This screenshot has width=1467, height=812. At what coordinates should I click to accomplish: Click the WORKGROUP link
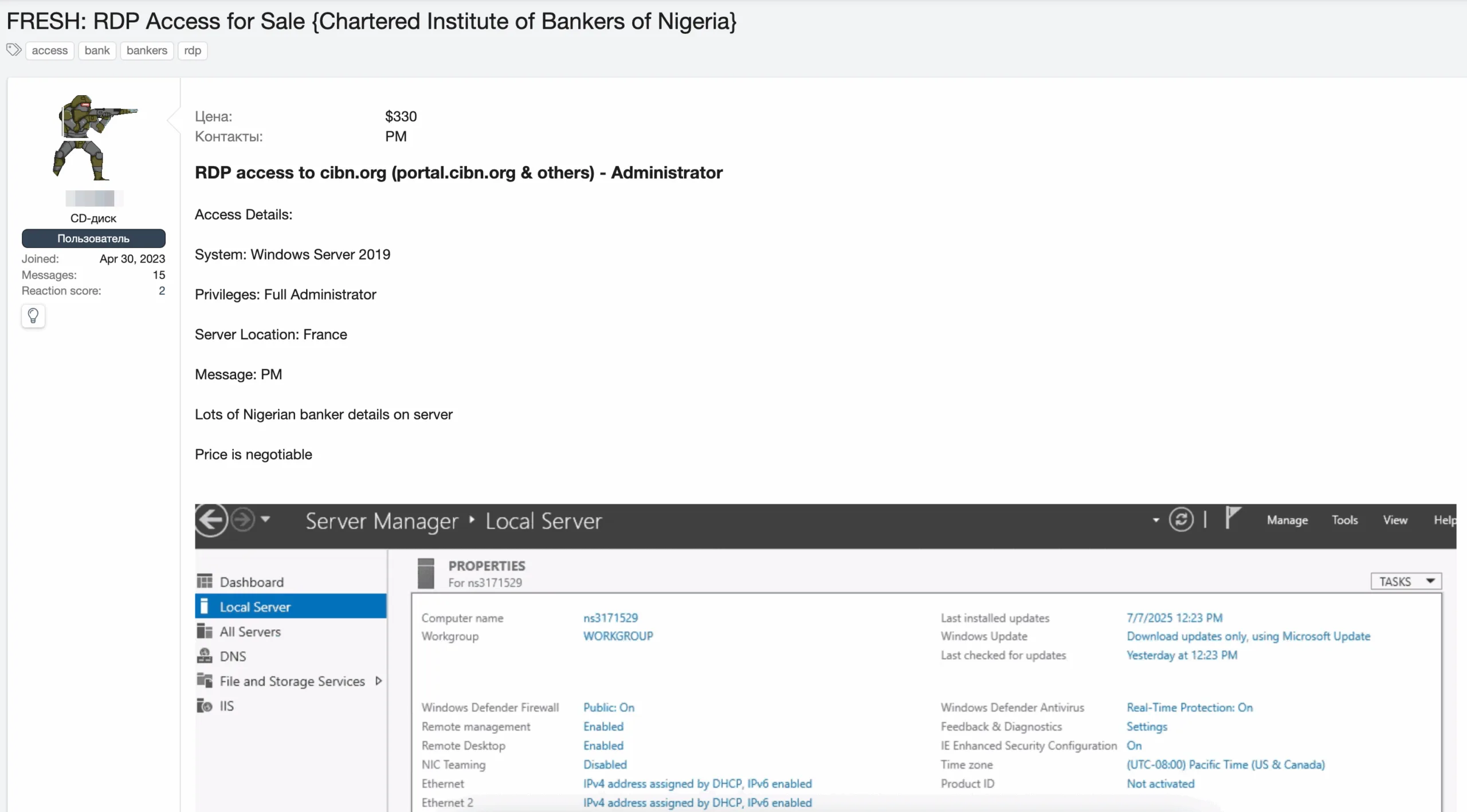(618, 636)
